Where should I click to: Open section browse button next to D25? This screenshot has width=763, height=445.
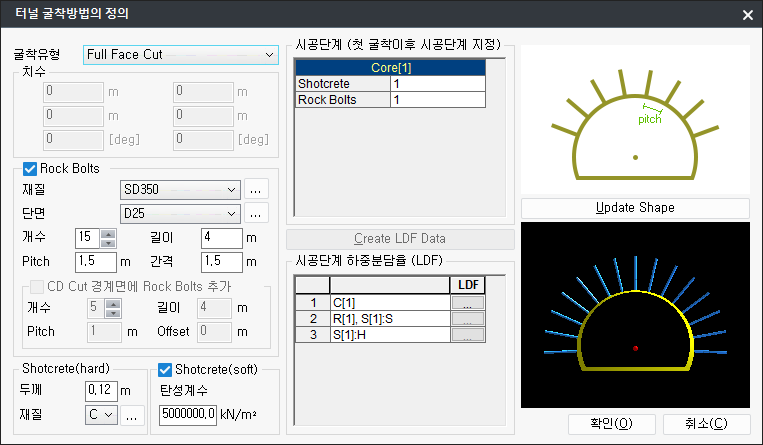click(x=256, y=213)
